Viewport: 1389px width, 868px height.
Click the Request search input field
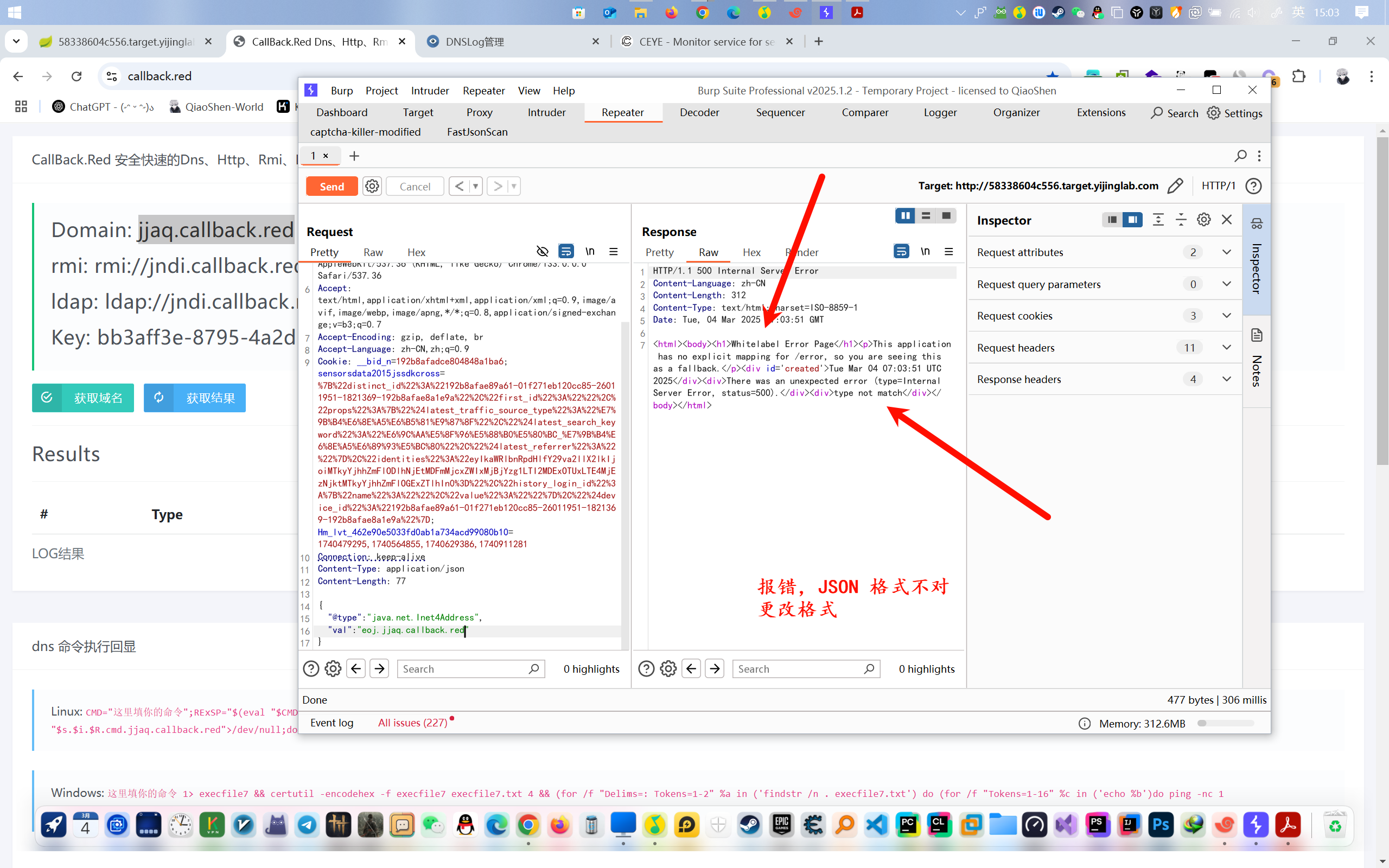[464, 669]
